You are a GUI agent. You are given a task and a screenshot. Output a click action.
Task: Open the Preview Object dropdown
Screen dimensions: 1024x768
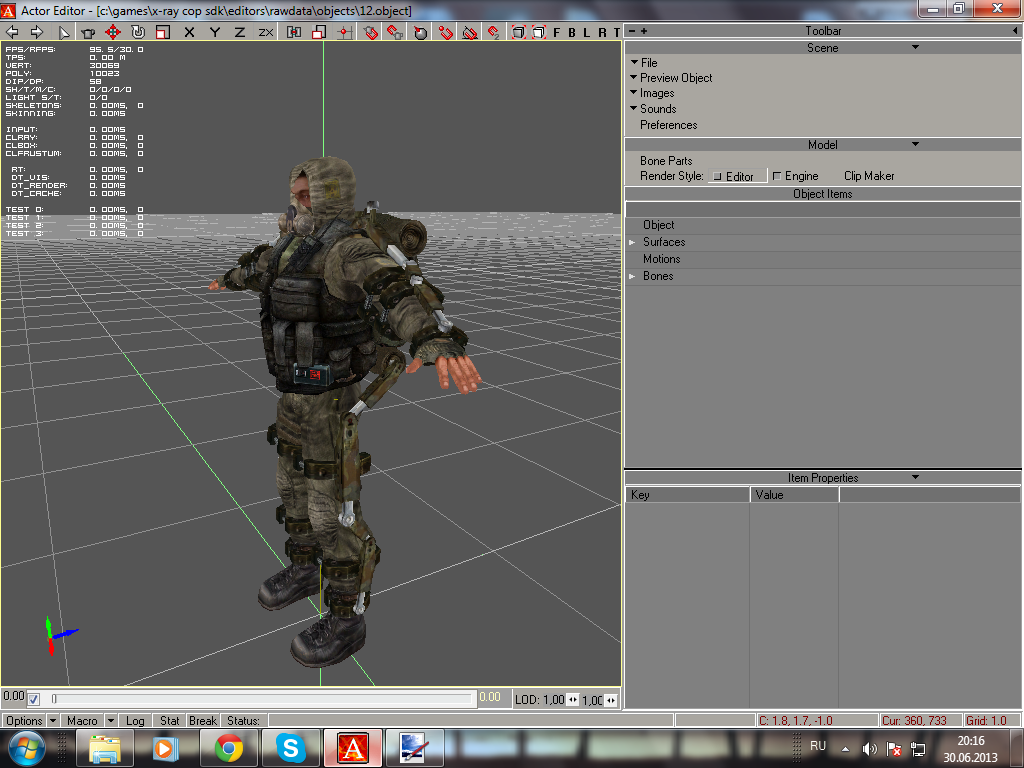click(671, 78)
